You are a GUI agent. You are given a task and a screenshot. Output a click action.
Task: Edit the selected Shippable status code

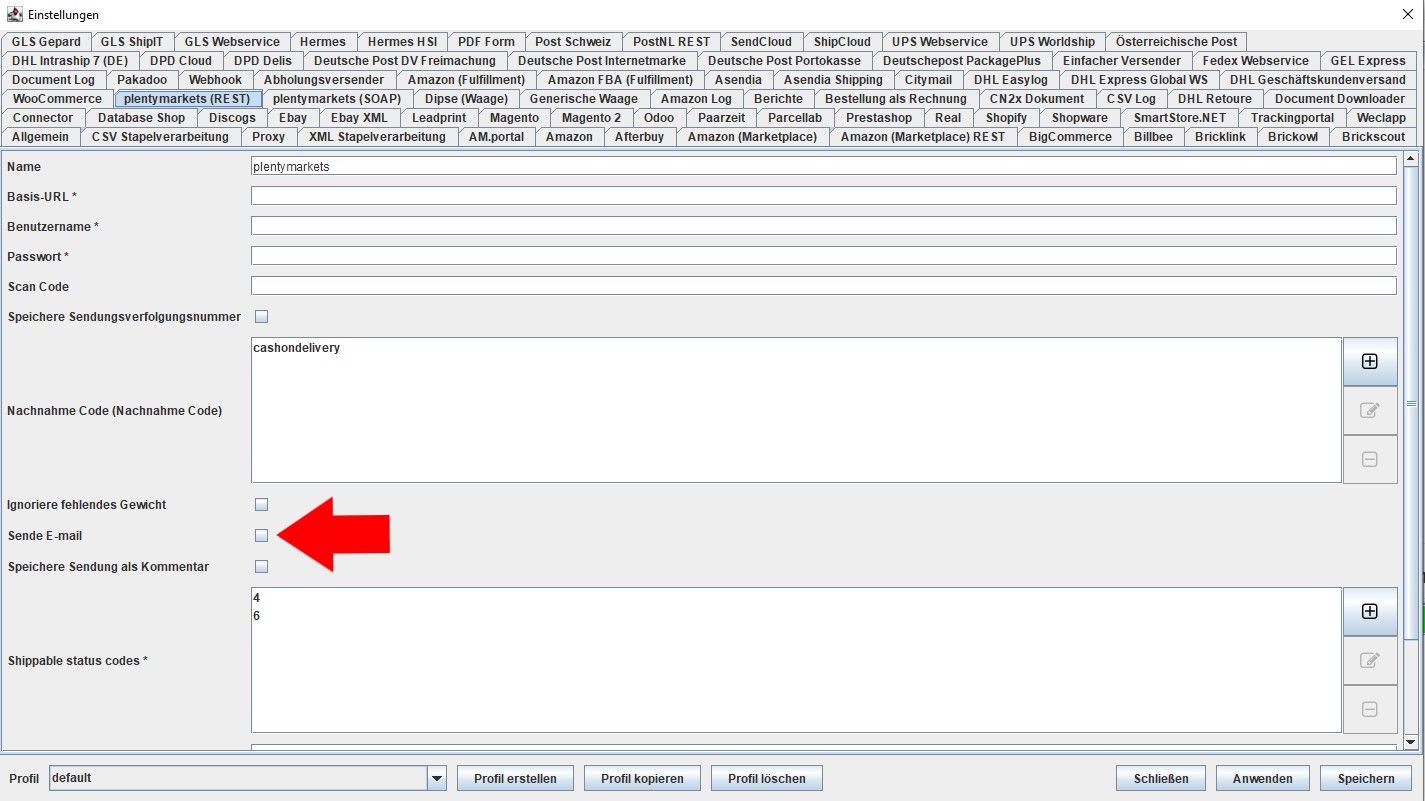tap(1369, 660)
